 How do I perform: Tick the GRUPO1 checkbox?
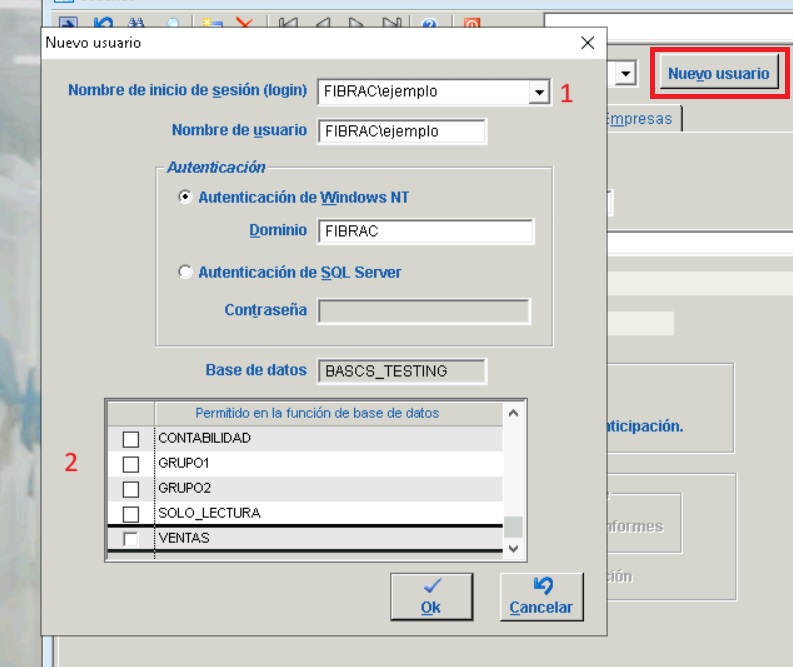tap(130, 464)
